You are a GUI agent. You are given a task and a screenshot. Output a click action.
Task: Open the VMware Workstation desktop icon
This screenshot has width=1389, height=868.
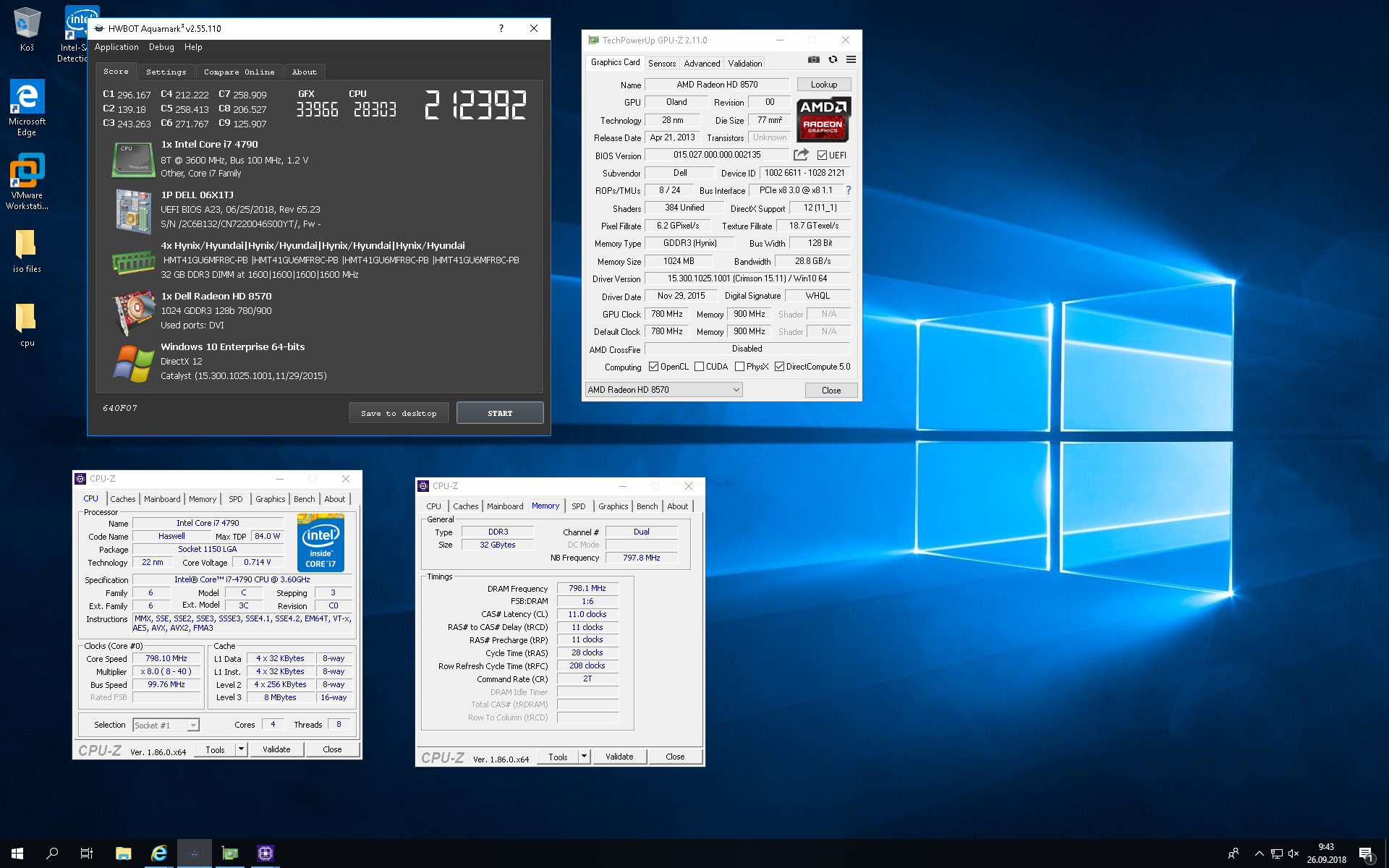[x=27, y=181]
